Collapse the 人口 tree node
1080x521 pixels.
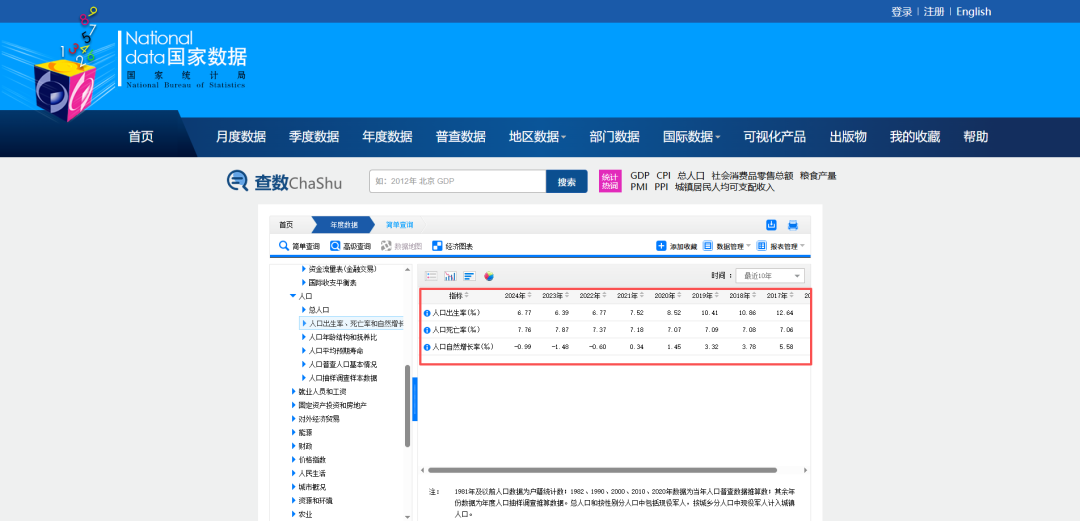tap(293, 297)
